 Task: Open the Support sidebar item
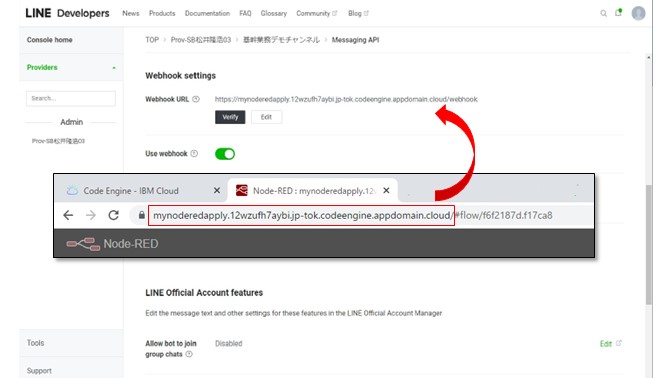(39, 371)
